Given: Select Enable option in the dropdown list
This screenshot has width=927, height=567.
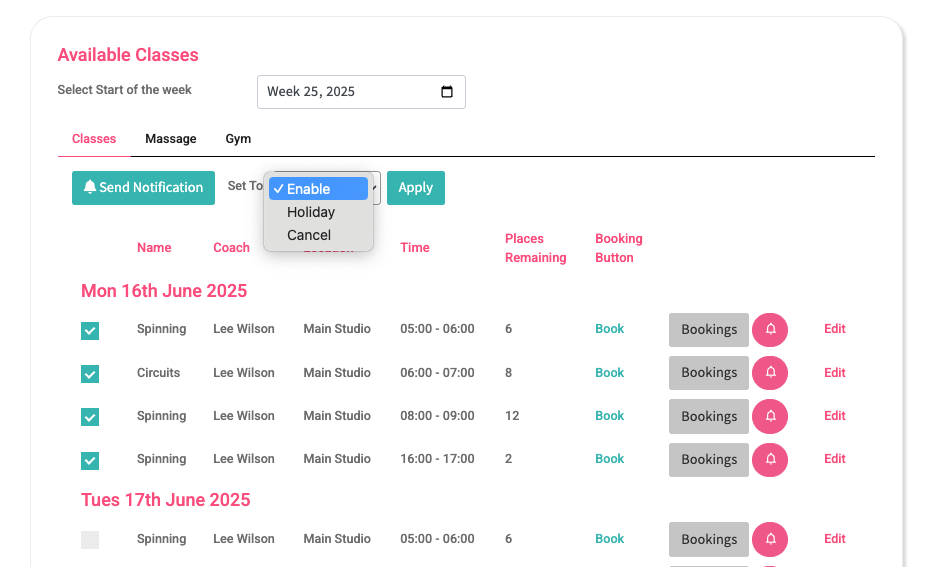Looking at the screenshot, I should (x=309, y=189).
